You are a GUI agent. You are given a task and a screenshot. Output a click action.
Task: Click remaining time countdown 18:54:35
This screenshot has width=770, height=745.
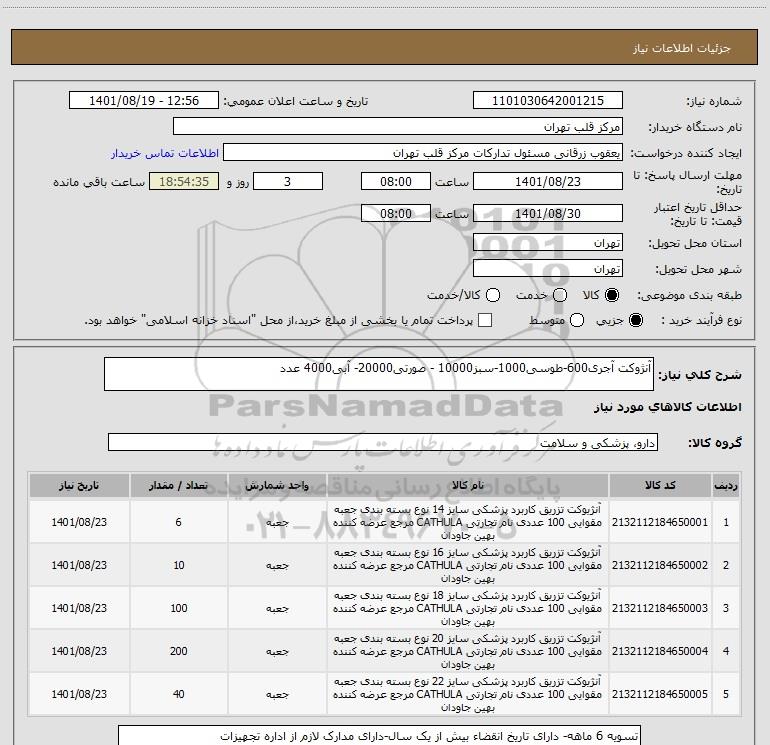coord(184,181)
